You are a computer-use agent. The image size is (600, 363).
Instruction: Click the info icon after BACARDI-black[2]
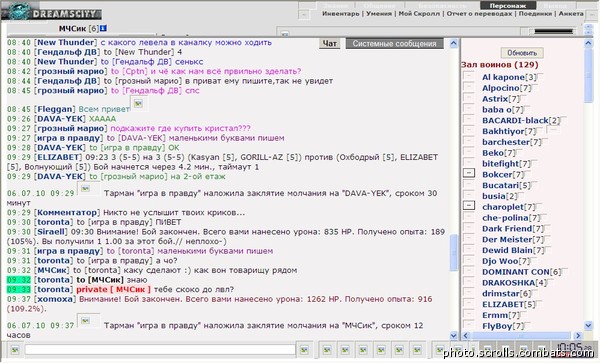coord(563,120)
